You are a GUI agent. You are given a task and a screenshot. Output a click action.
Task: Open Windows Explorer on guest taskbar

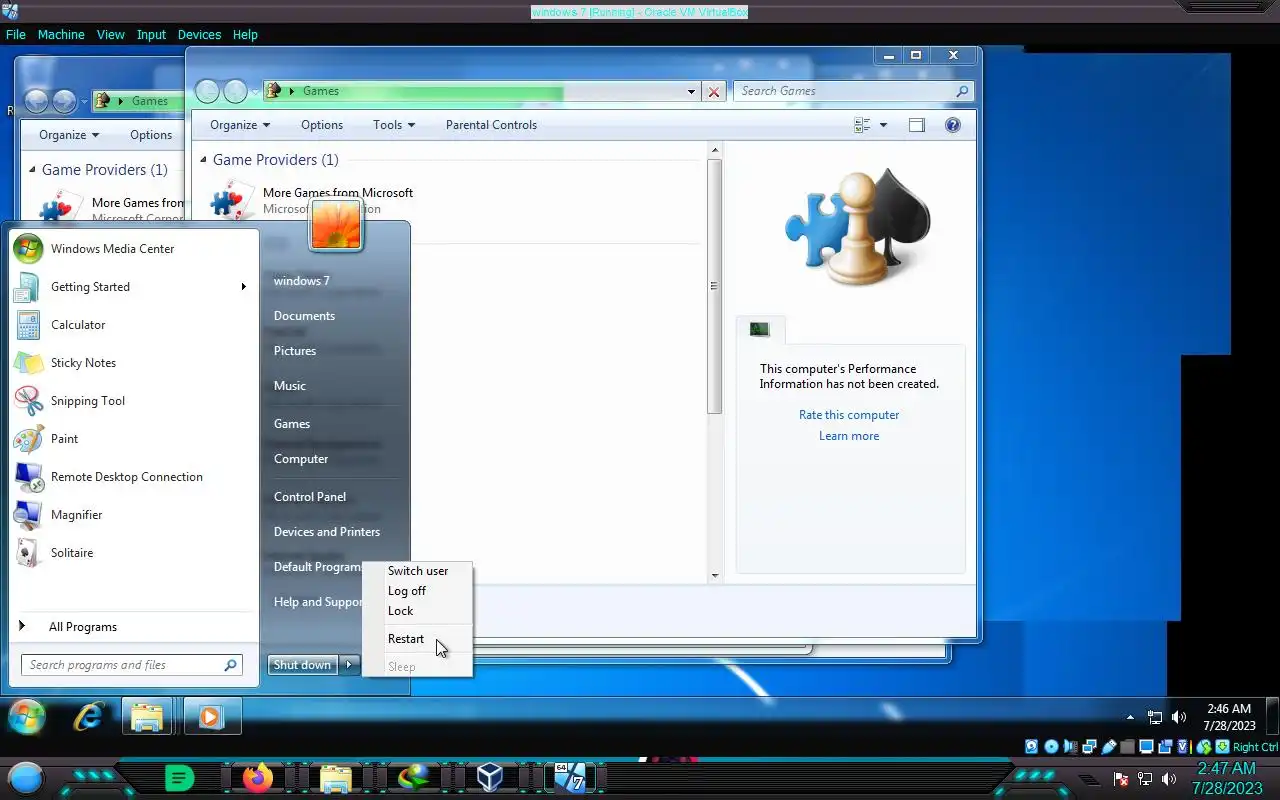pos(148,717)
